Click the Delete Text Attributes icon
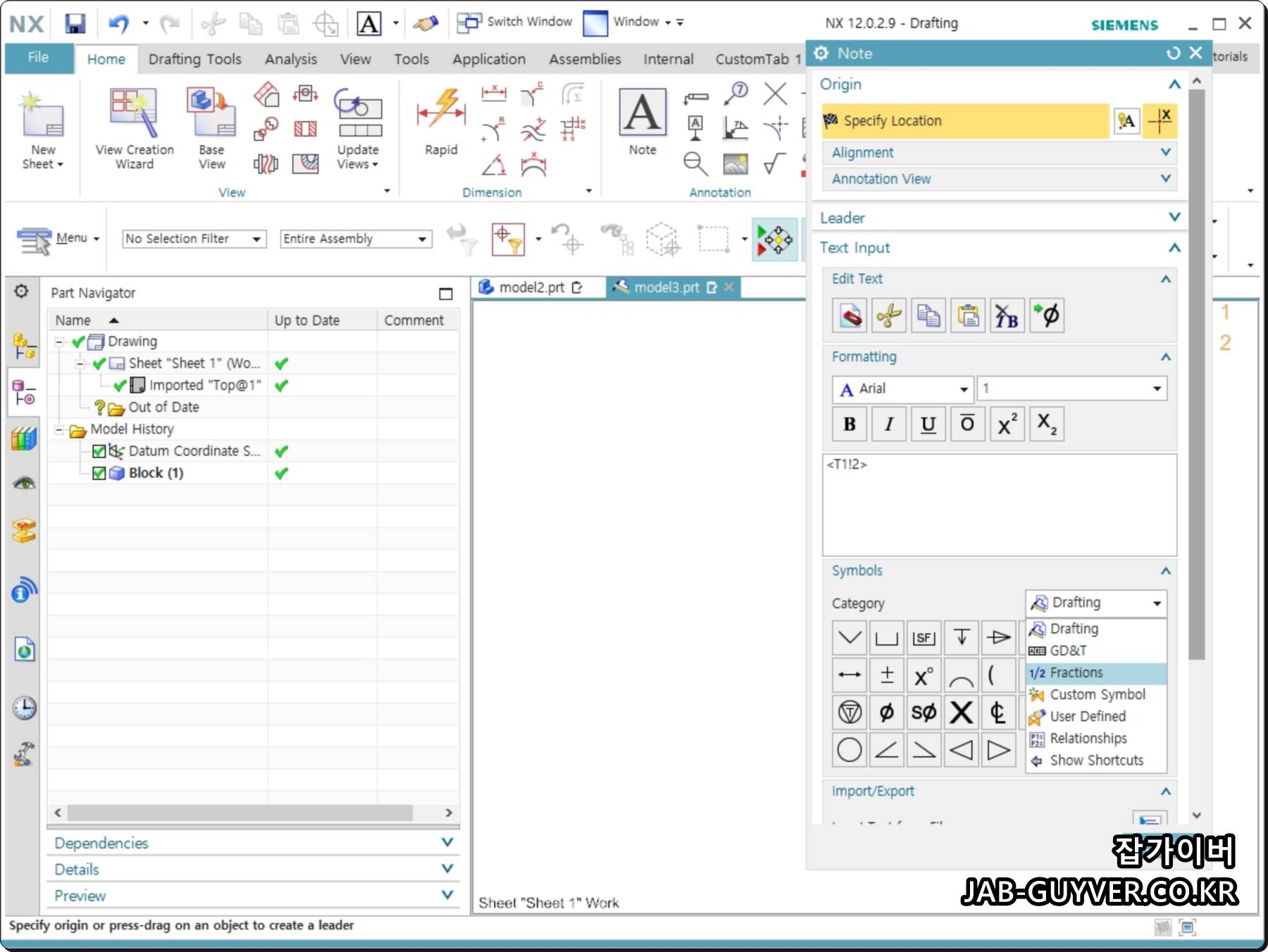Screen dimensions: 1268x952 (x=1007, y=315)
